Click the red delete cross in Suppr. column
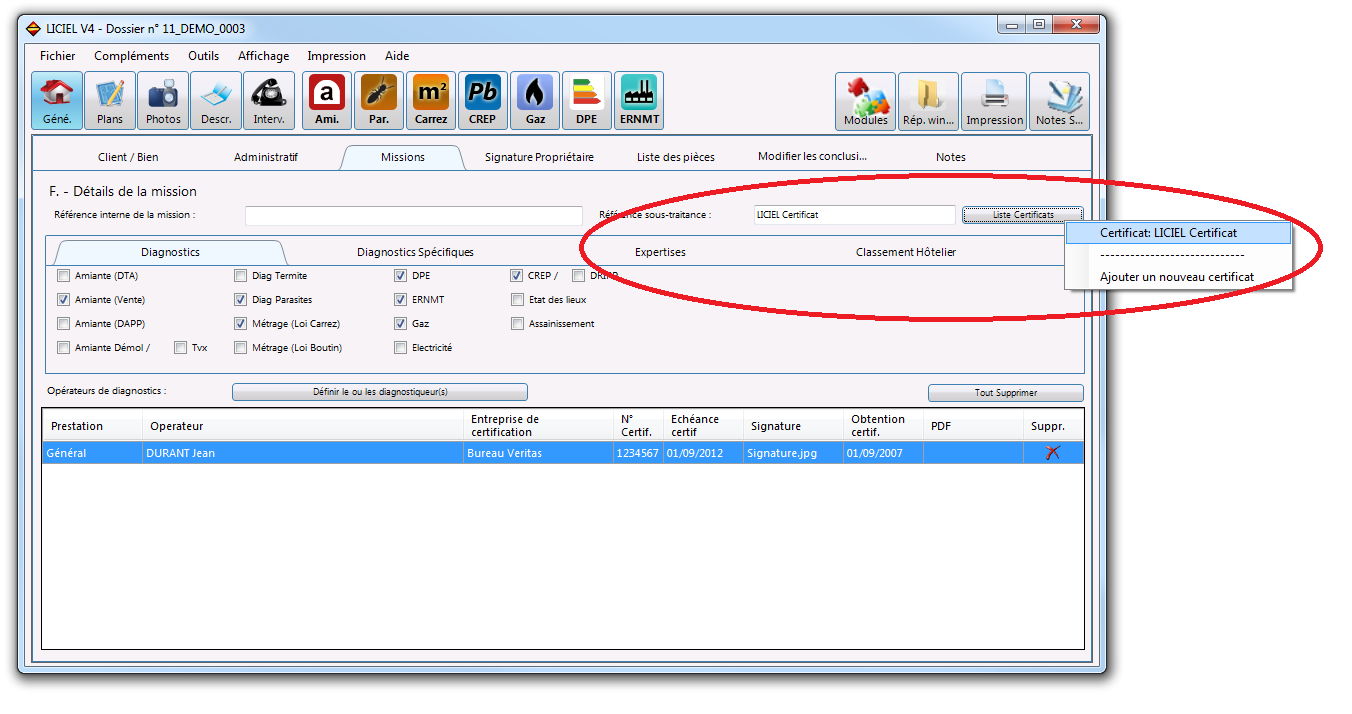This screenshot has width=1352, height=714. click(1052, 453)
